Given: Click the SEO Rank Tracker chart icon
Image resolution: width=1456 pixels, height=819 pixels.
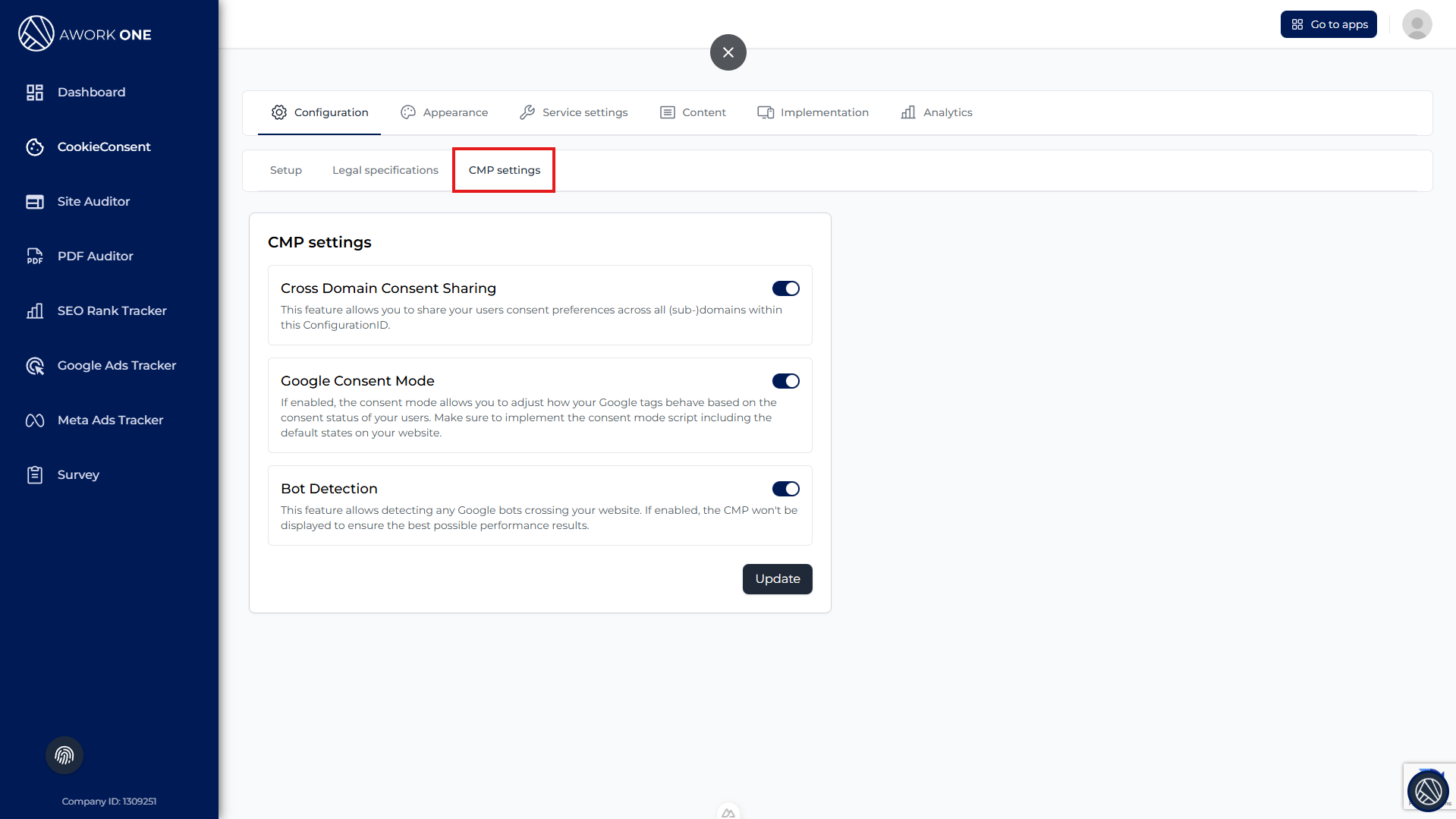Looking at the screenshot, I should (35, 311).
